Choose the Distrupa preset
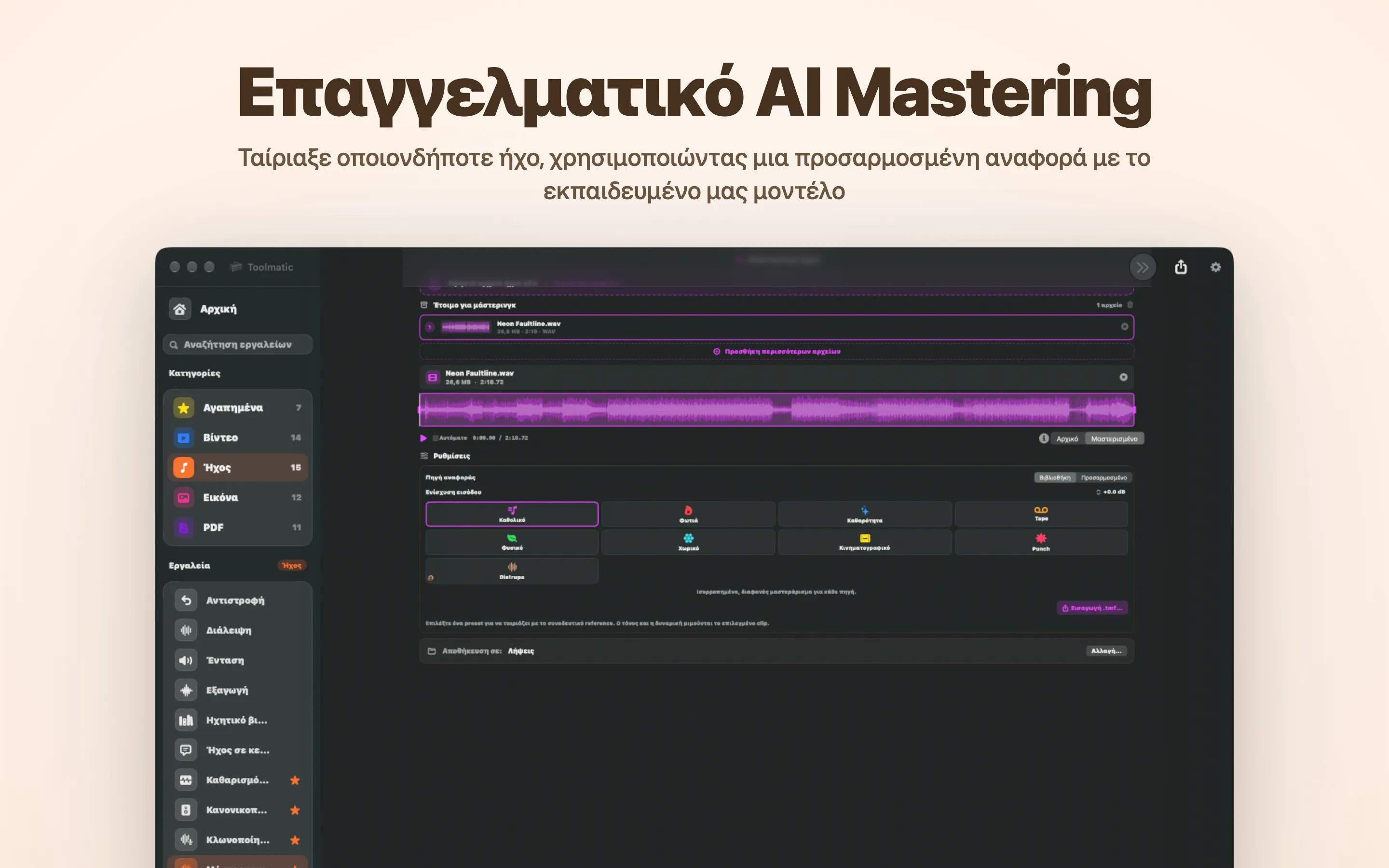This screenshot has width=1389, height=868. [511, 570]
